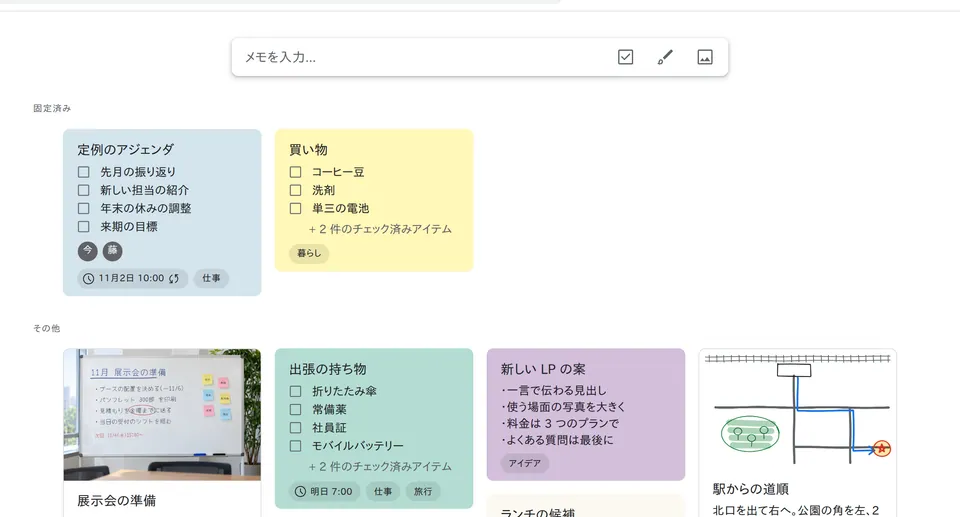Tick the 年末の休みの調整 checkbox
This screenshot has width=960, height=517.
coord(84,208)
